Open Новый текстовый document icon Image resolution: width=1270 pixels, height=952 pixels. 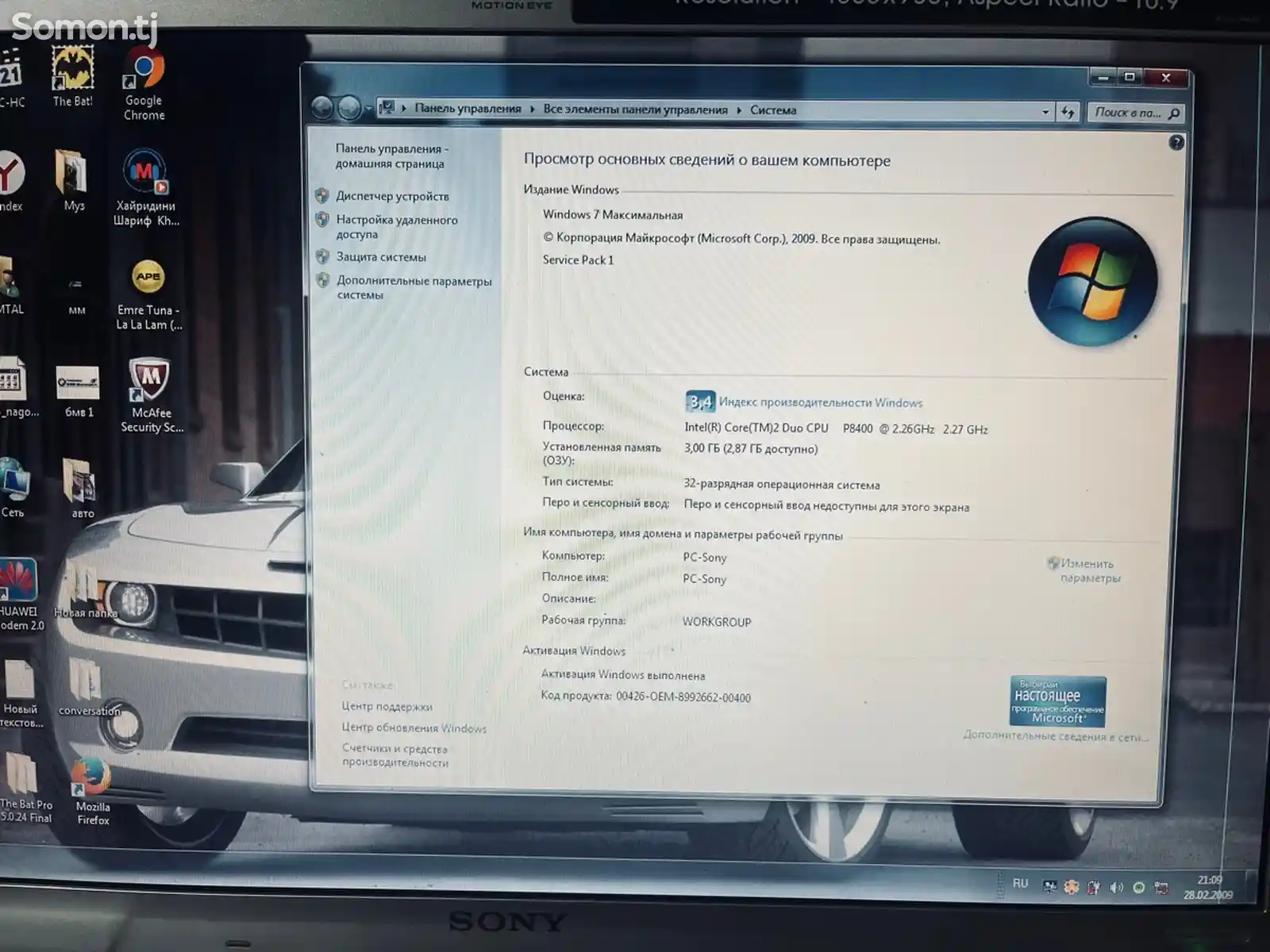click(x=20, y=693)
